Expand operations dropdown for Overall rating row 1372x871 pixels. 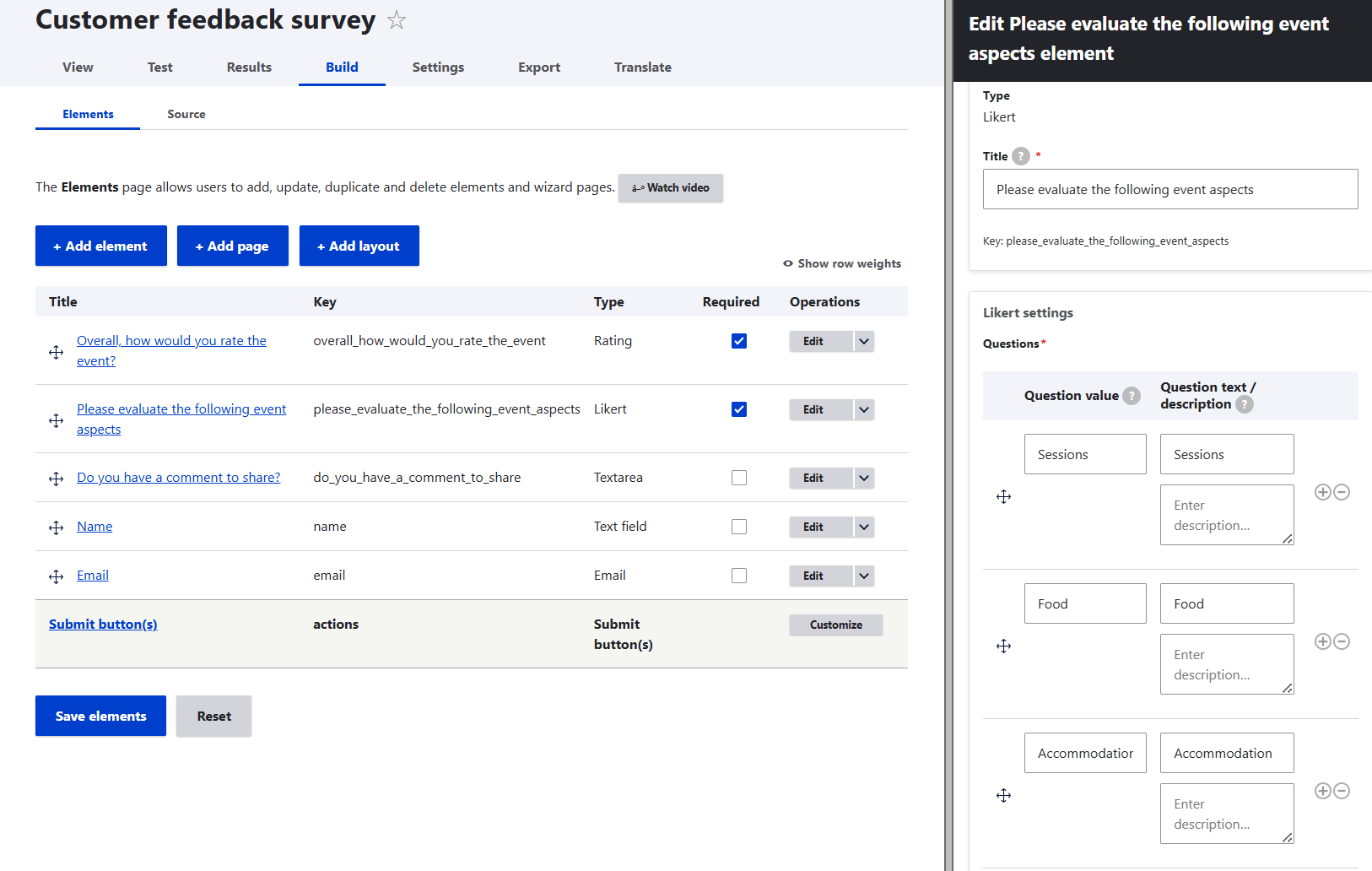[864, 341]
